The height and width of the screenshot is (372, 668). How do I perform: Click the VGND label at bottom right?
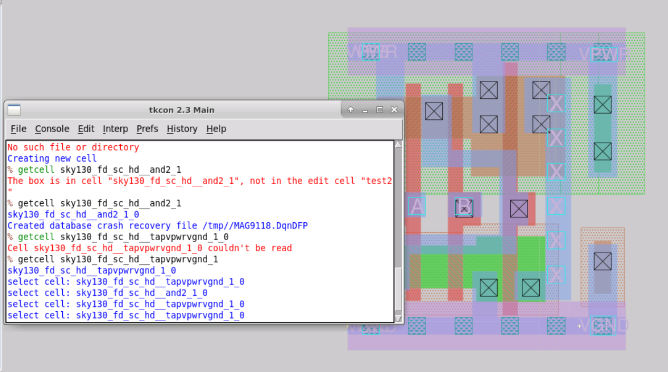coord(604,326)
